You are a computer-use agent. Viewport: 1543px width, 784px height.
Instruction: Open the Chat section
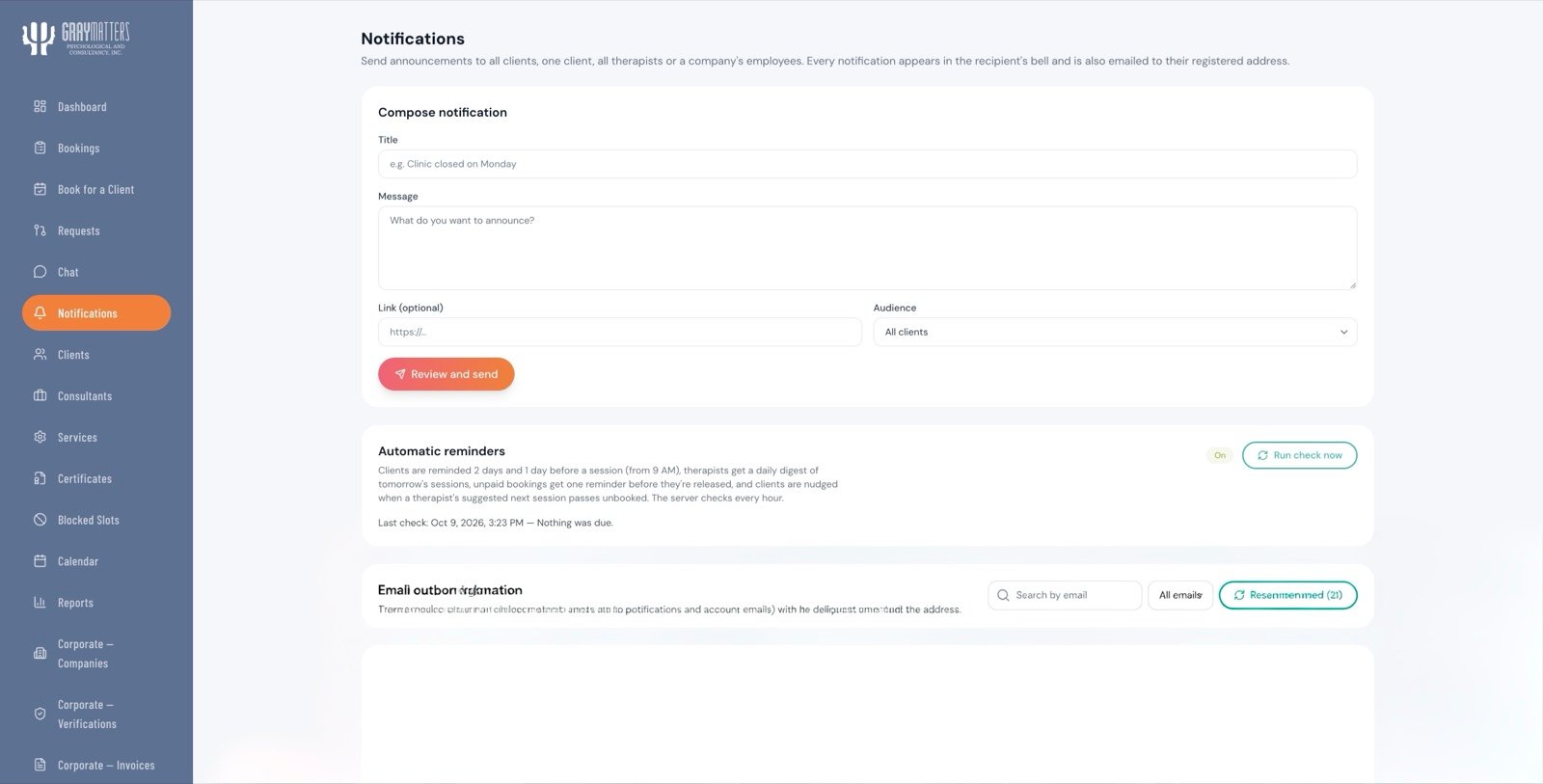point(96,272)
